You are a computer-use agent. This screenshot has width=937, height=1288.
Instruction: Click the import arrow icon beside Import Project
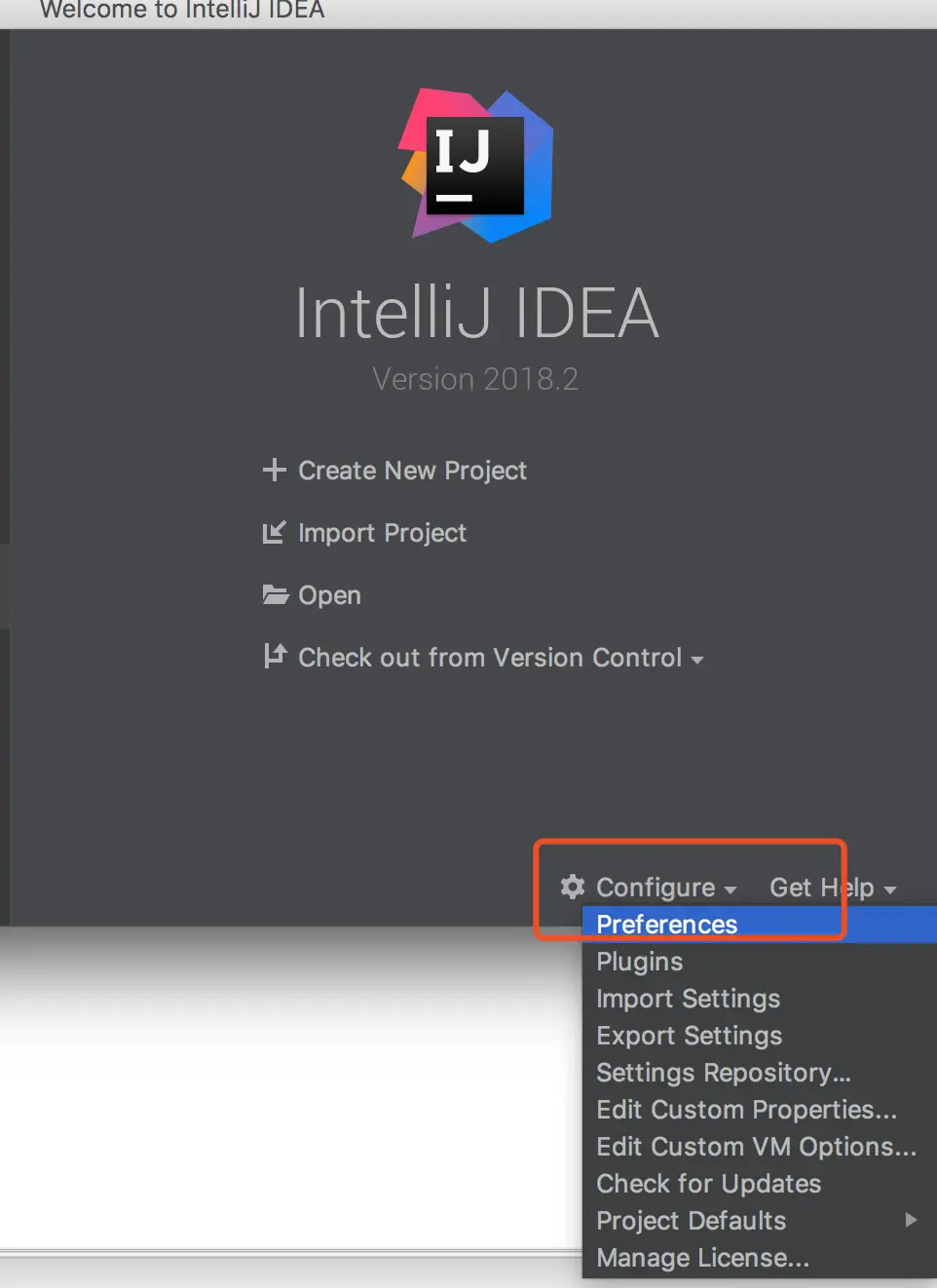pyautogui.click(x=274, y=533)
